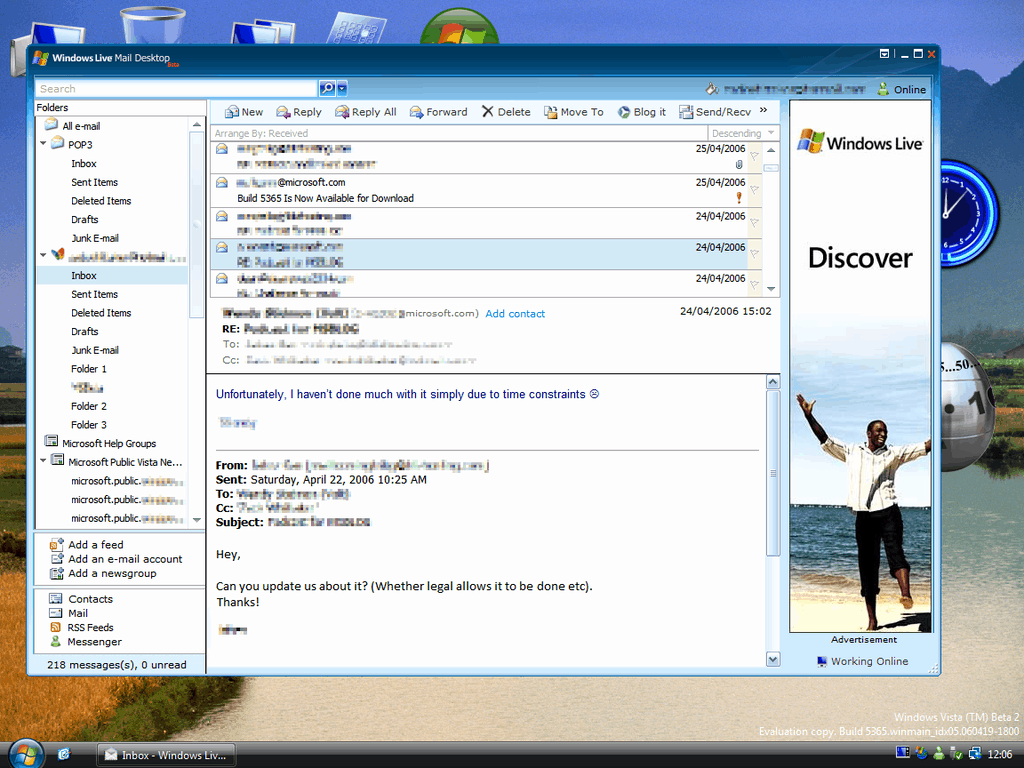Open Microsoft Help Groups in folder list
1024x768 pixels.
tap(108, 443)
